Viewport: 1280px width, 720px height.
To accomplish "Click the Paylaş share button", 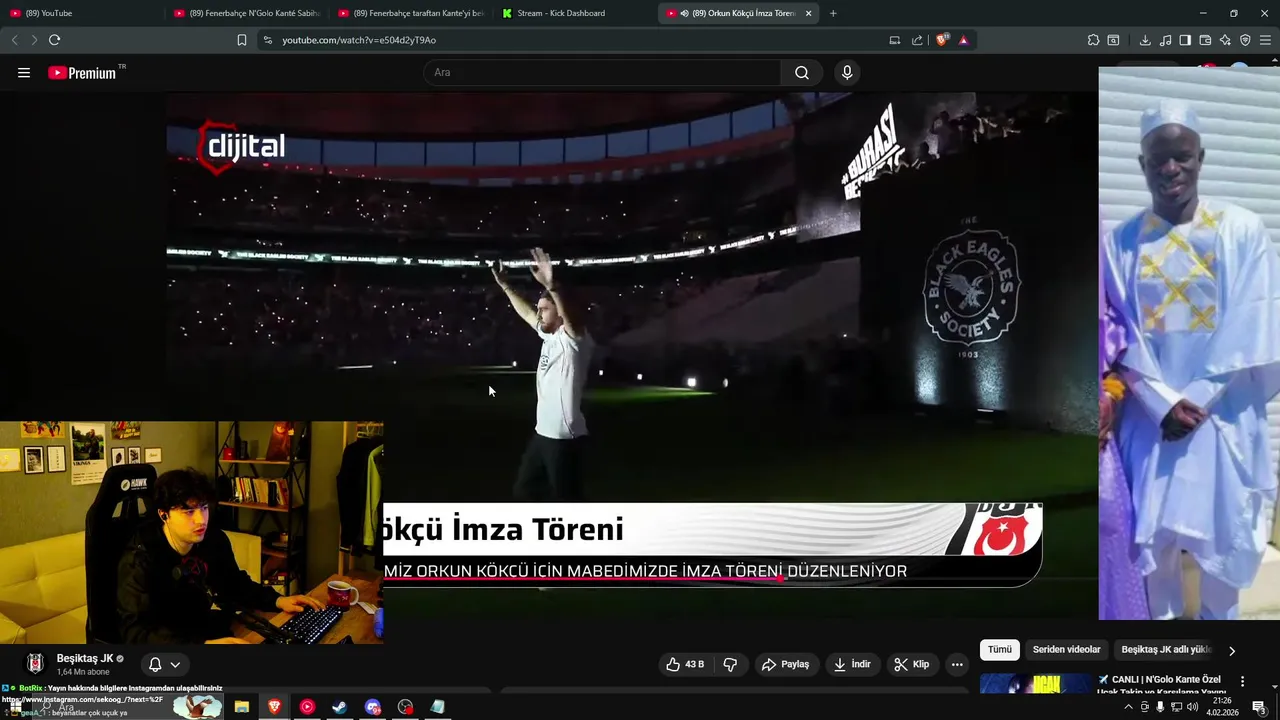I will [x=785, y=664].
